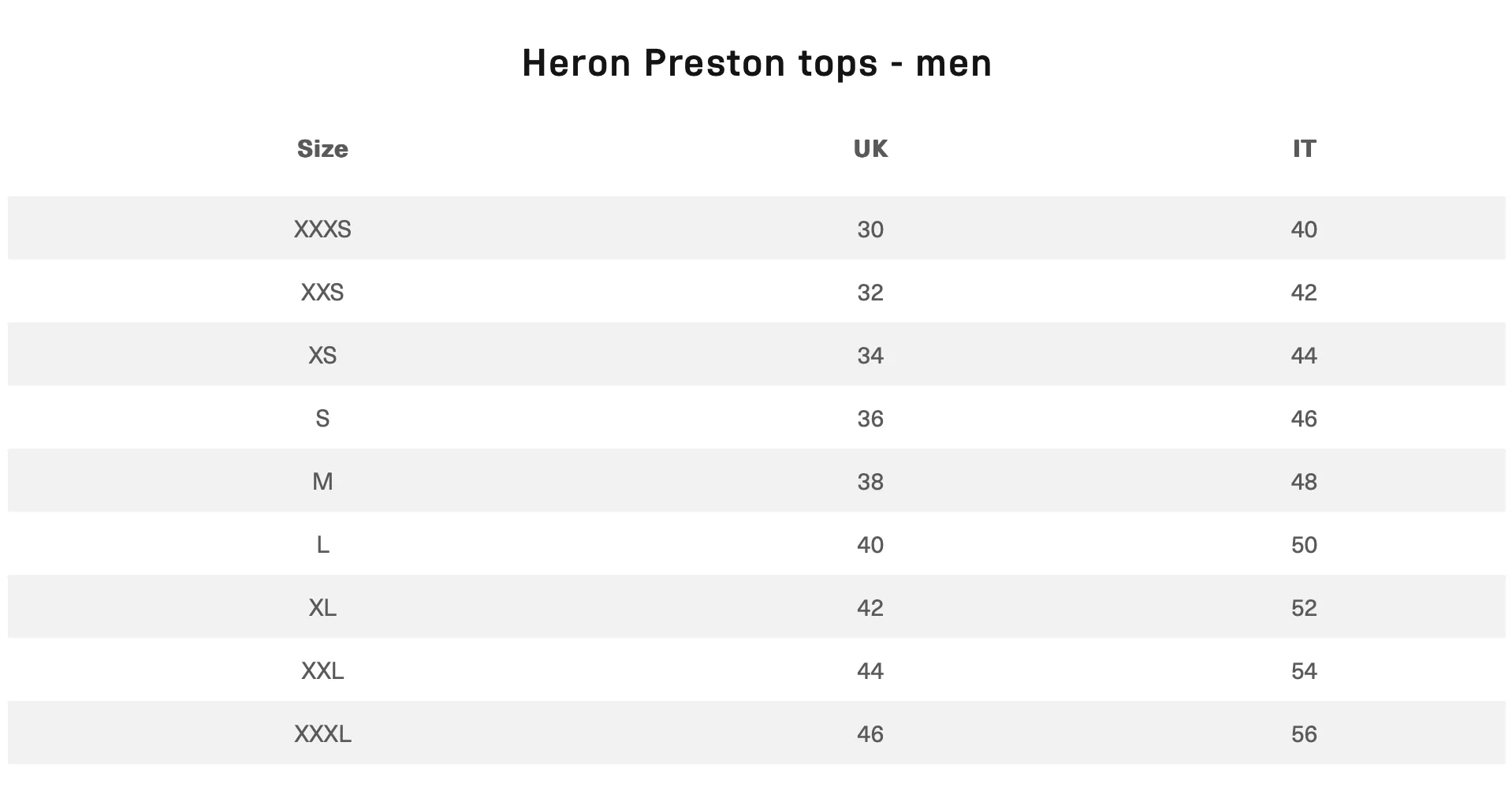The height and width of the screenshot is (787, 1512).
Task: Select the Size column header
Action: coord(322,149)
